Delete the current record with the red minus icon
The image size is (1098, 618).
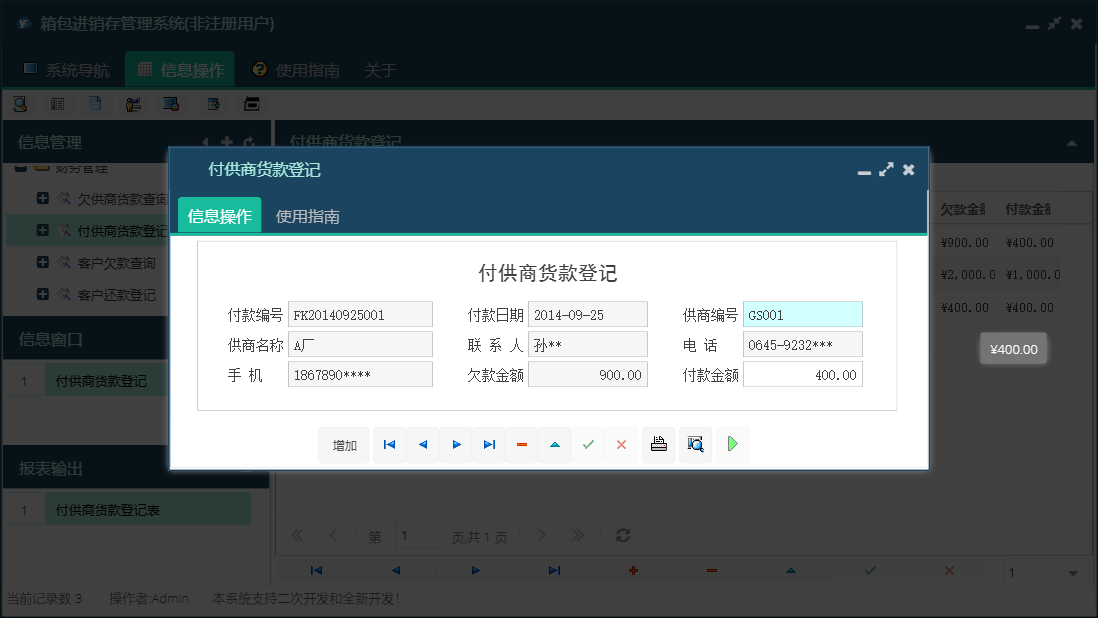[x=521, y=444]
